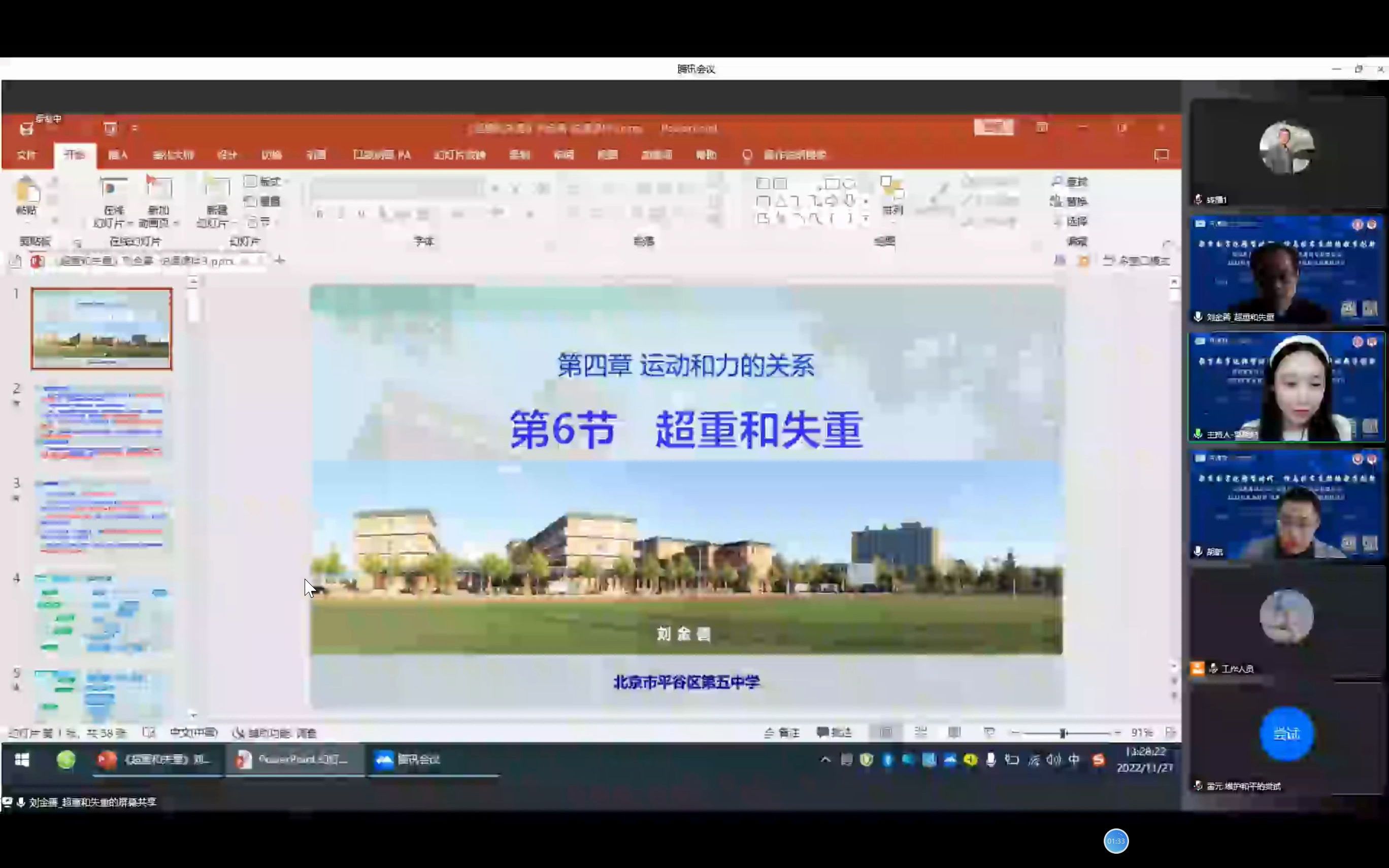Click the 91% zoom level text
This screenshot has height=868, width=1389.
point(1141,733)
